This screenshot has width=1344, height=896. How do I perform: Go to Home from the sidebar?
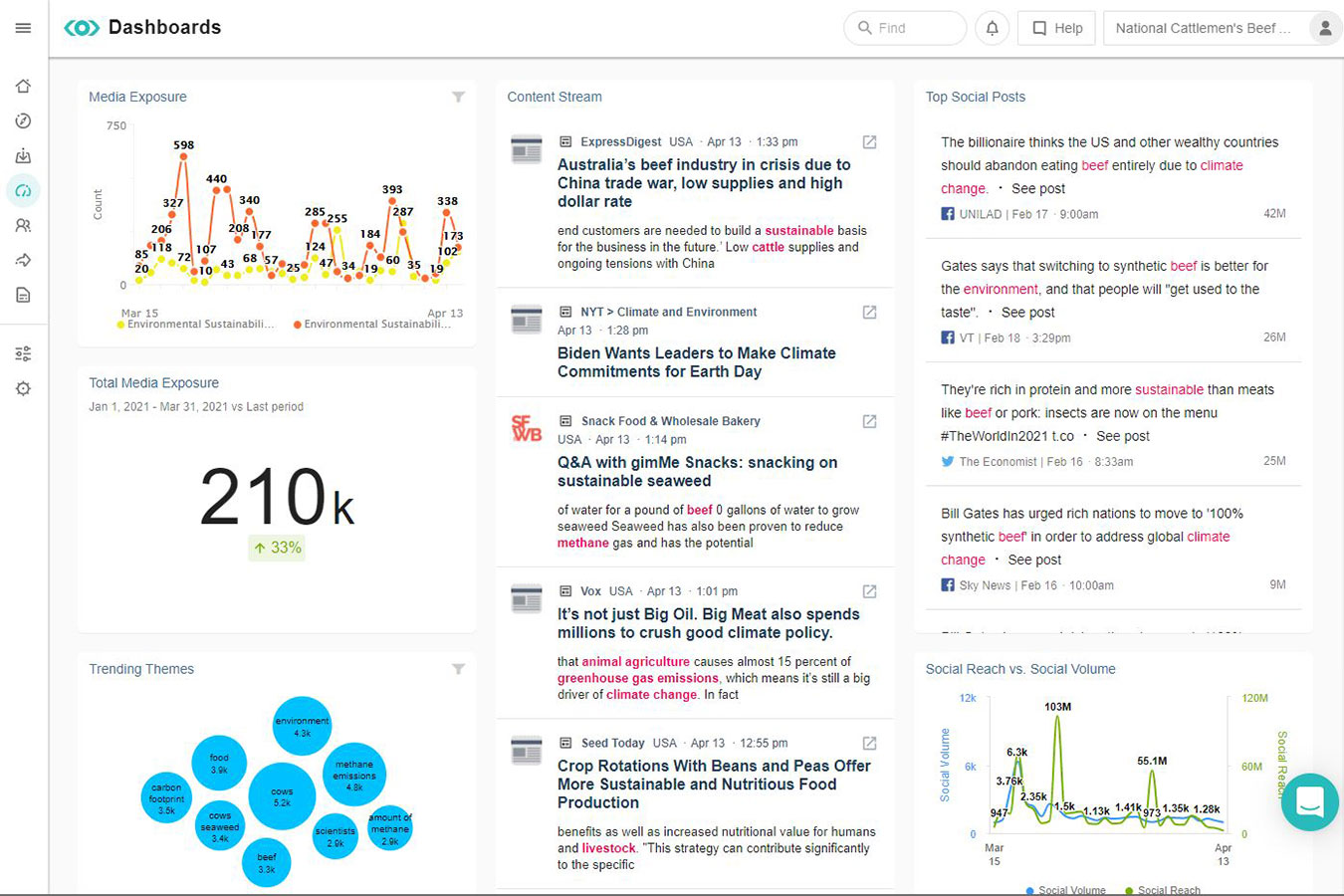point(23,87)
